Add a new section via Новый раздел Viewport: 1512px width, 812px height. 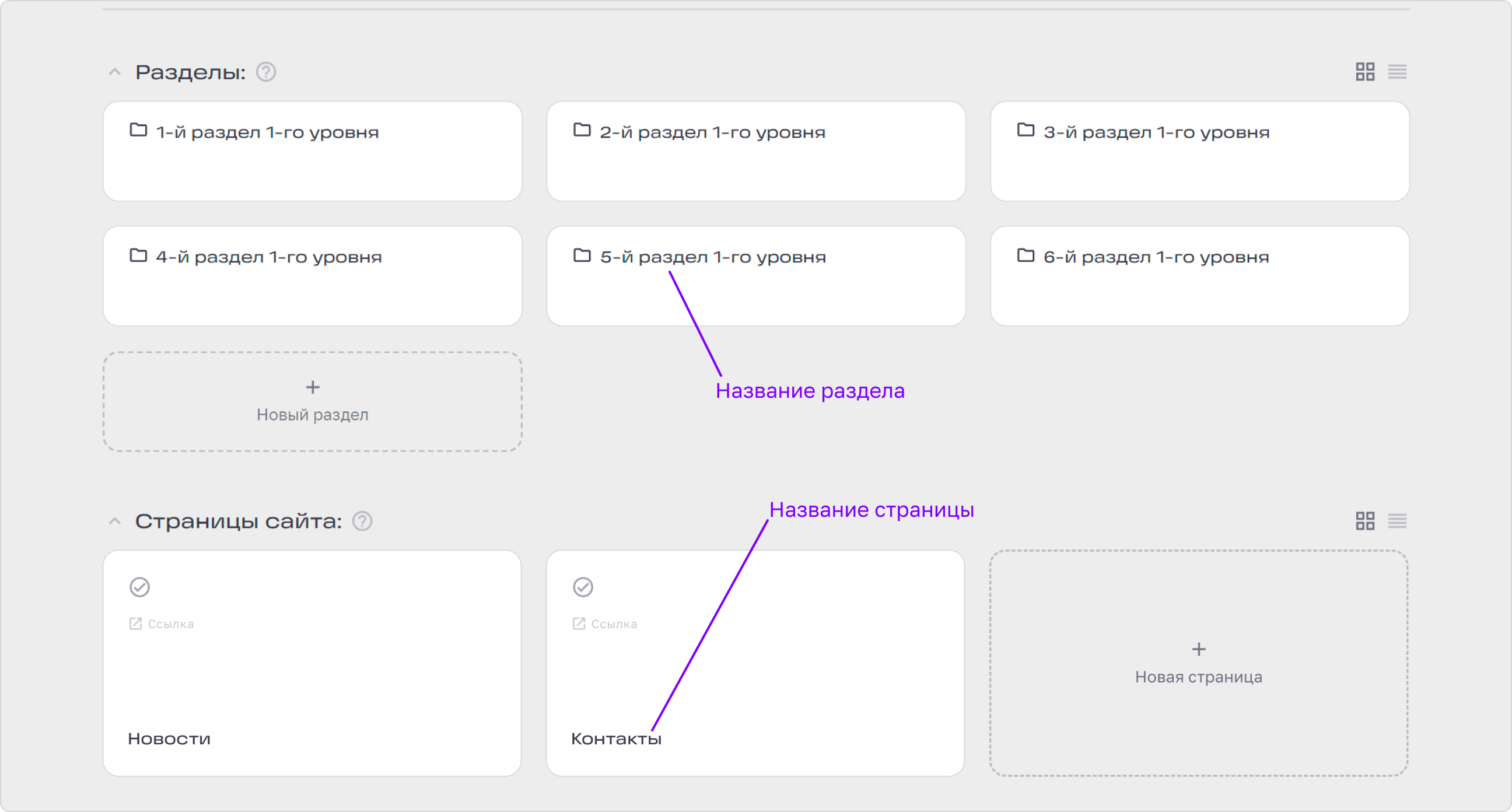pyautogui.click(x=312, y=401)
